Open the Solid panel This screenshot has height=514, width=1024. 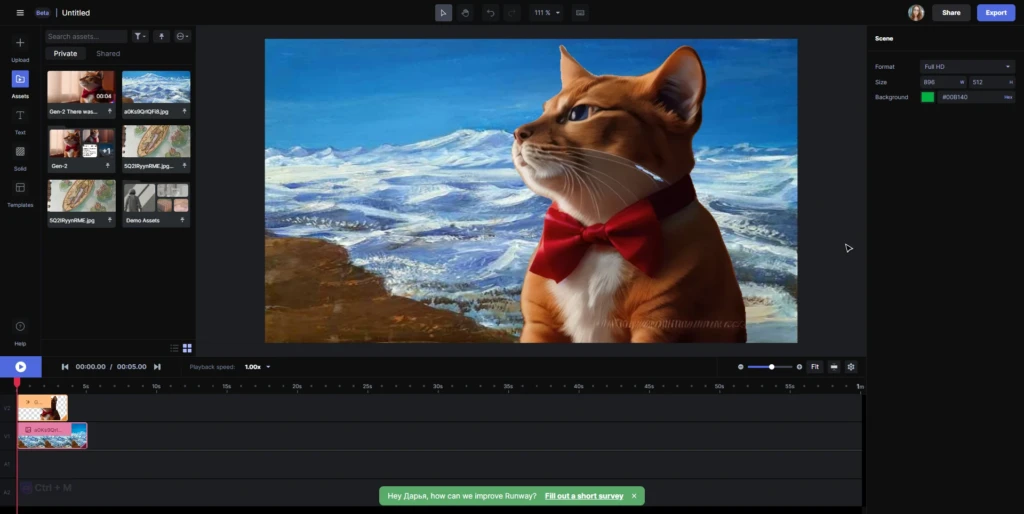pyautogui.click(x=20, y=152)
